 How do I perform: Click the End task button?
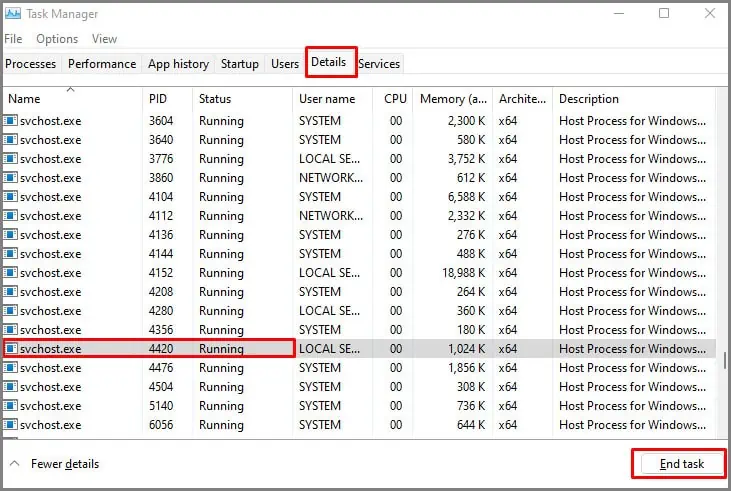[x=682, y=464]
